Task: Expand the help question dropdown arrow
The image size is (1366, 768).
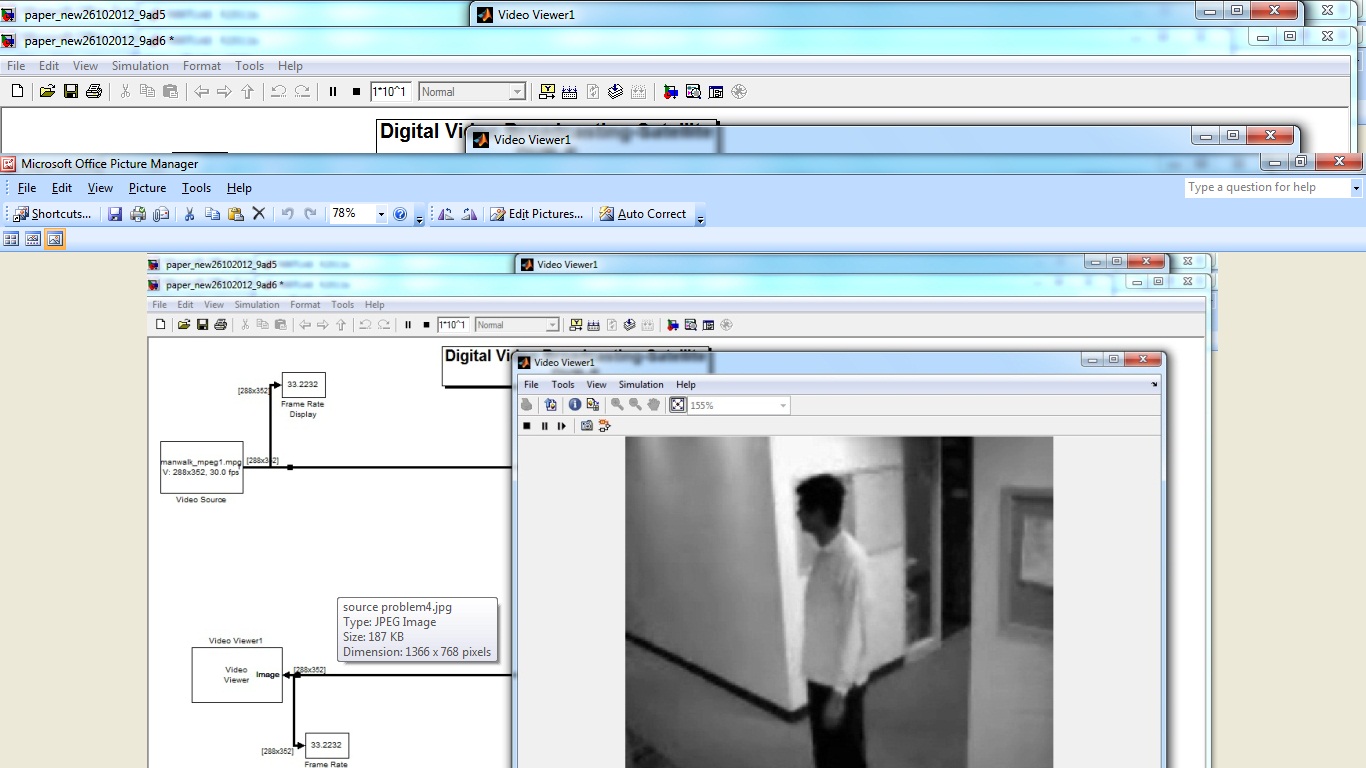Action: 1356,188
